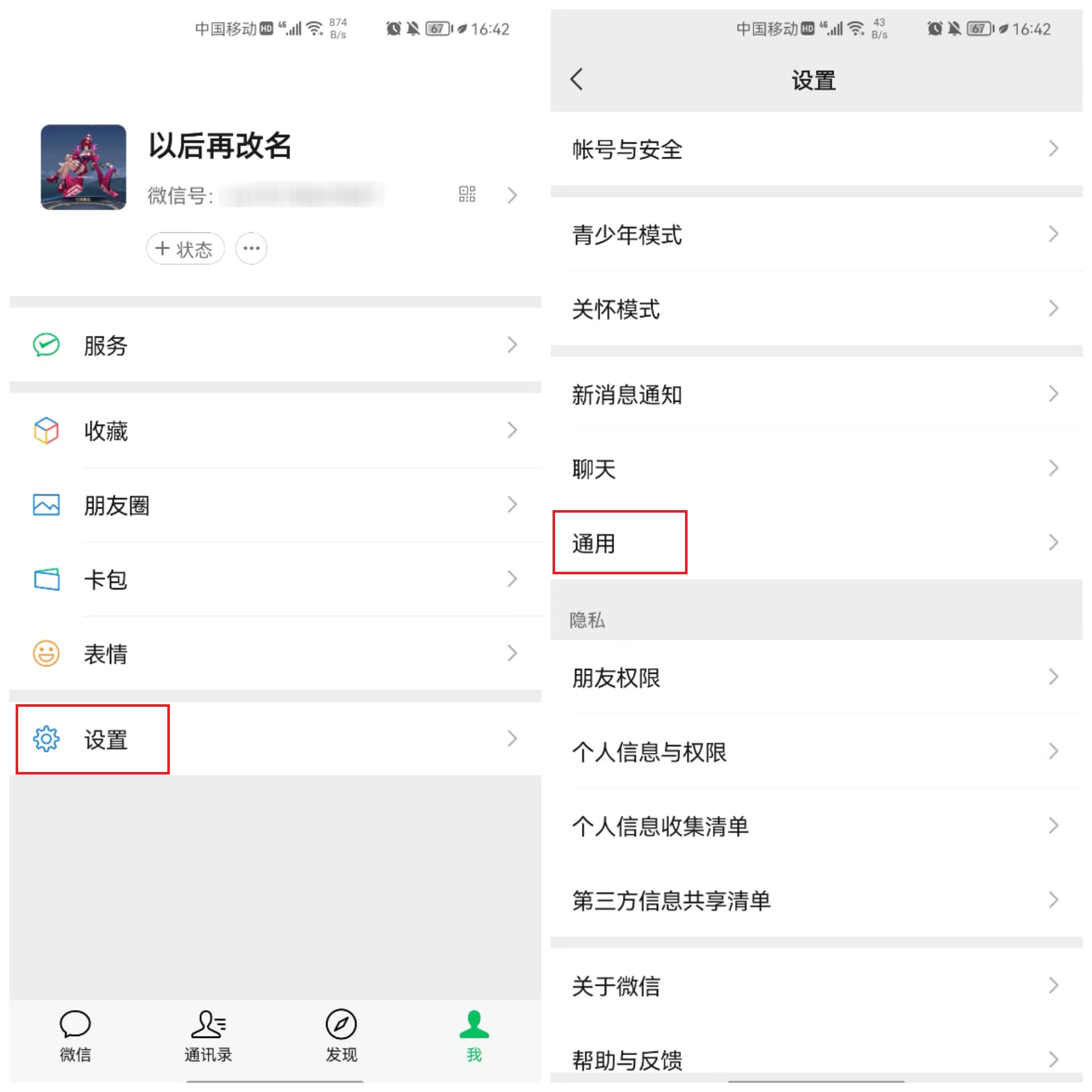Tap the 朋友圈 picture icon
Viewport: 1092px width, 1092px height.
[47, 505]
